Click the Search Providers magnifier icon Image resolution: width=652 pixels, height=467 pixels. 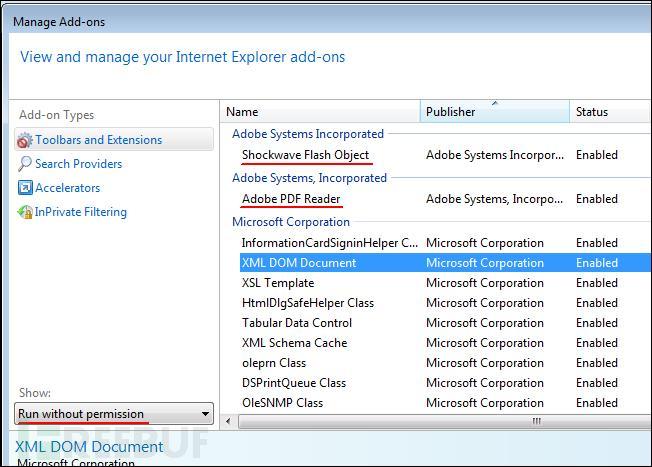(25, 164)
